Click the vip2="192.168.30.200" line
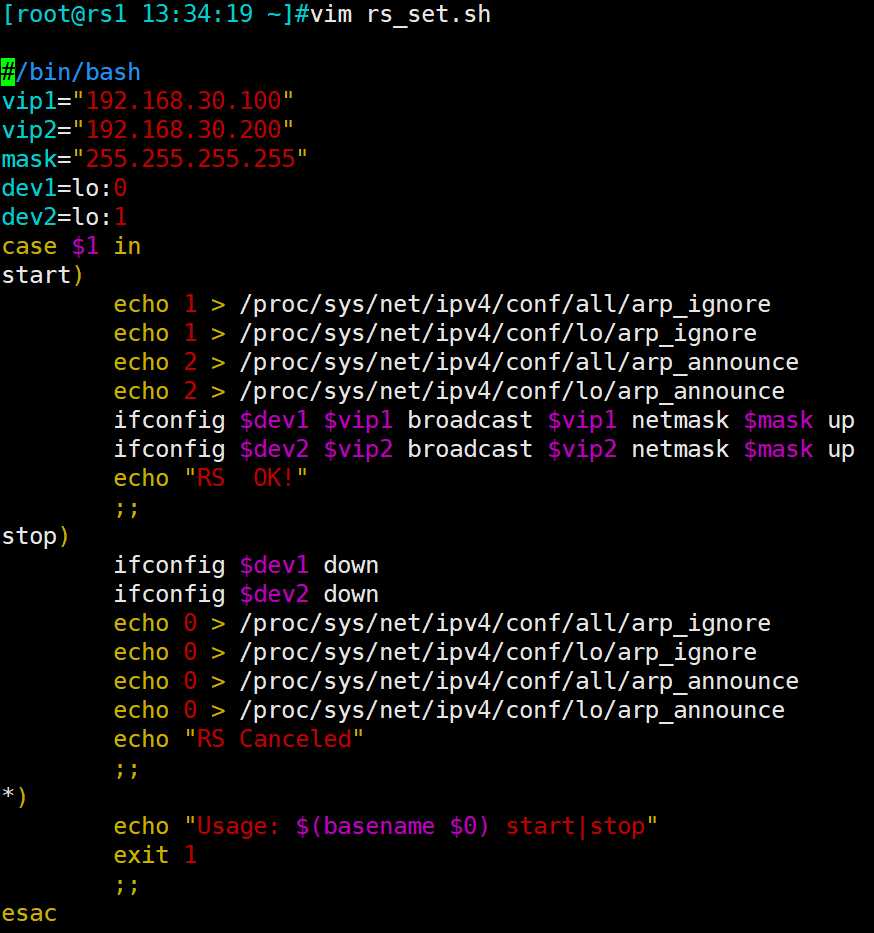This screenshot has width=874, height=933. pyautogui.click(x=148, y=130)
